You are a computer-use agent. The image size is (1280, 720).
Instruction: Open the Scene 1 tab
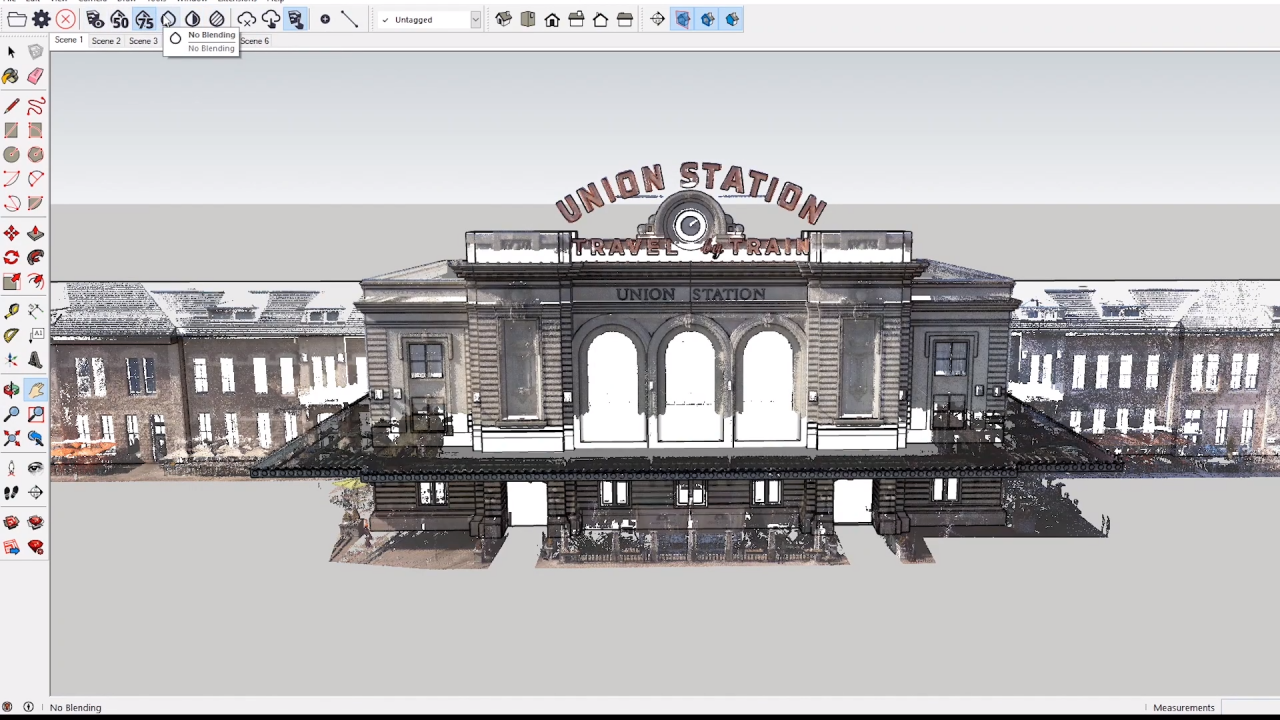click(x=69, y=40)
